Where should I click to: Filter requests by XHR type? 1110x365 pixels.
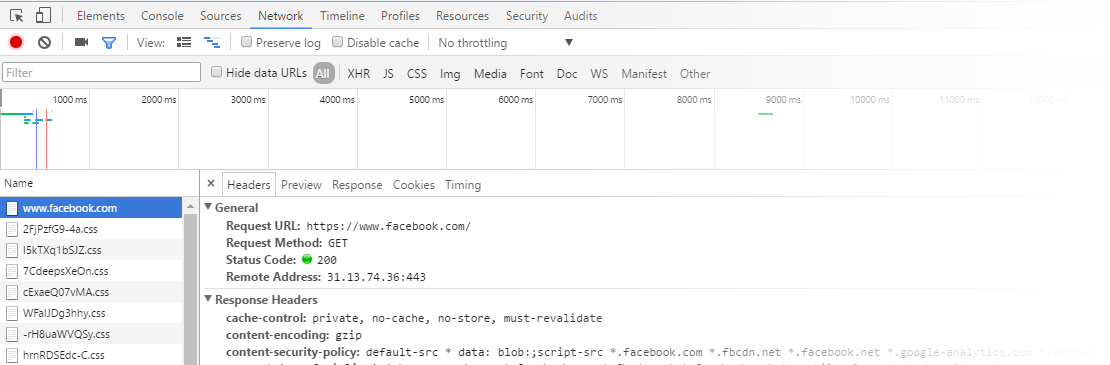tap(358, 74)
